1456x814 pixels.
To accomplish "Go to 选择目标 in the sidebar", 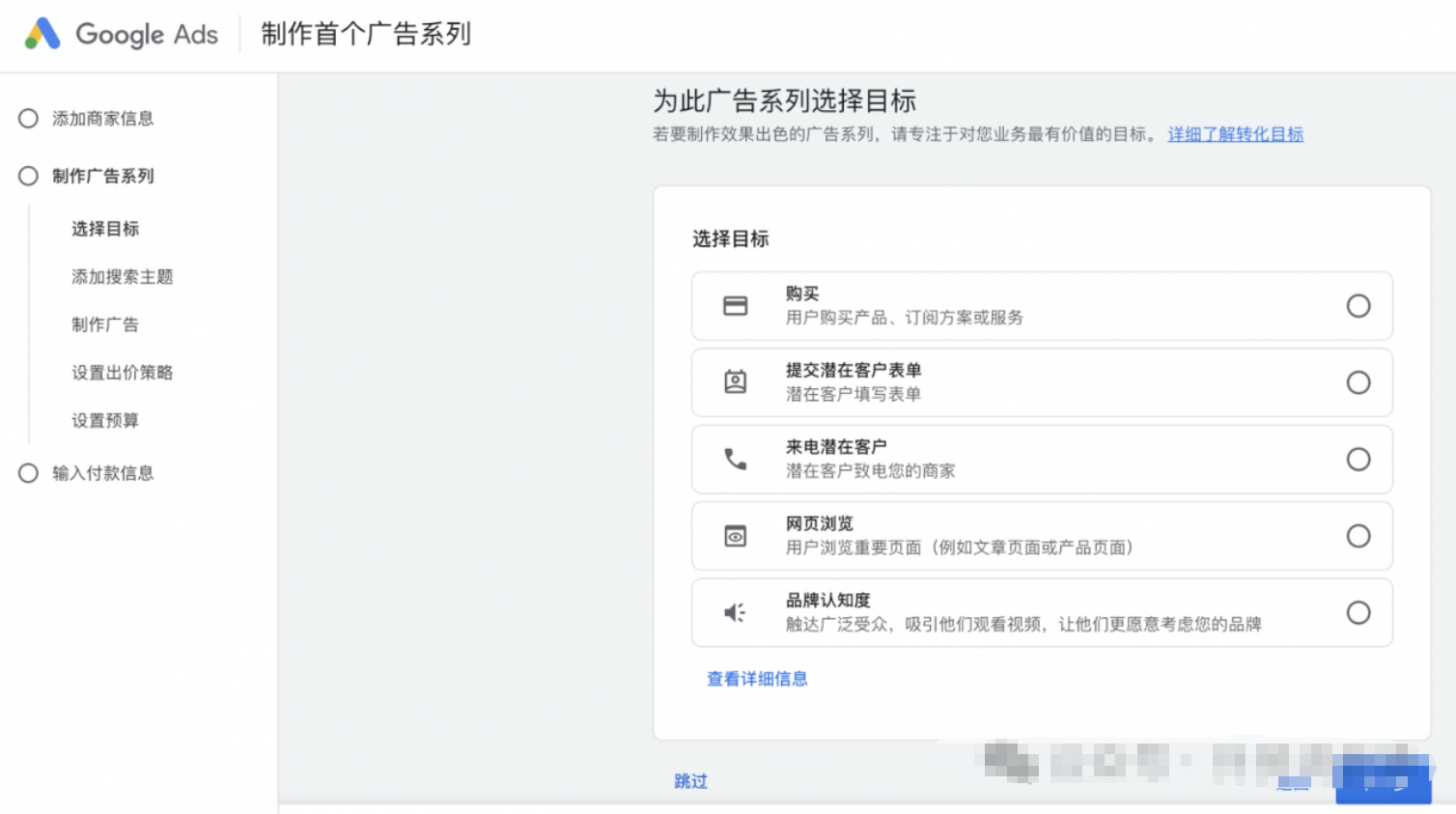I will tap(105, 229).
